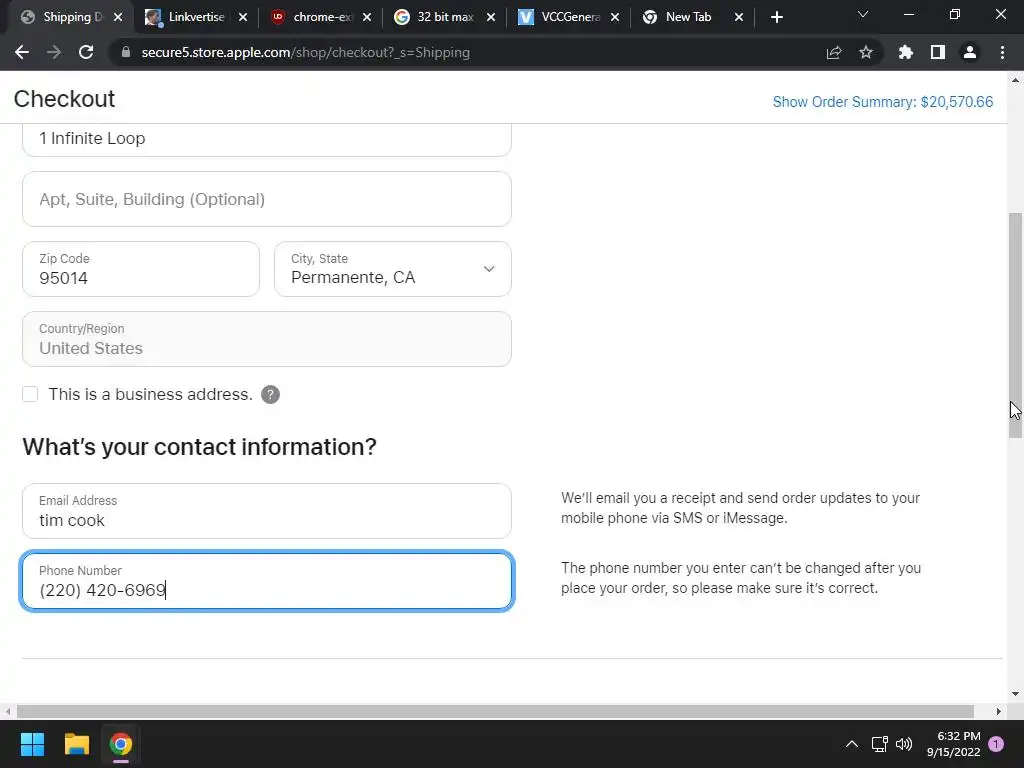Click the Checkout heading

pyautogui.click(x=64, y=99)
